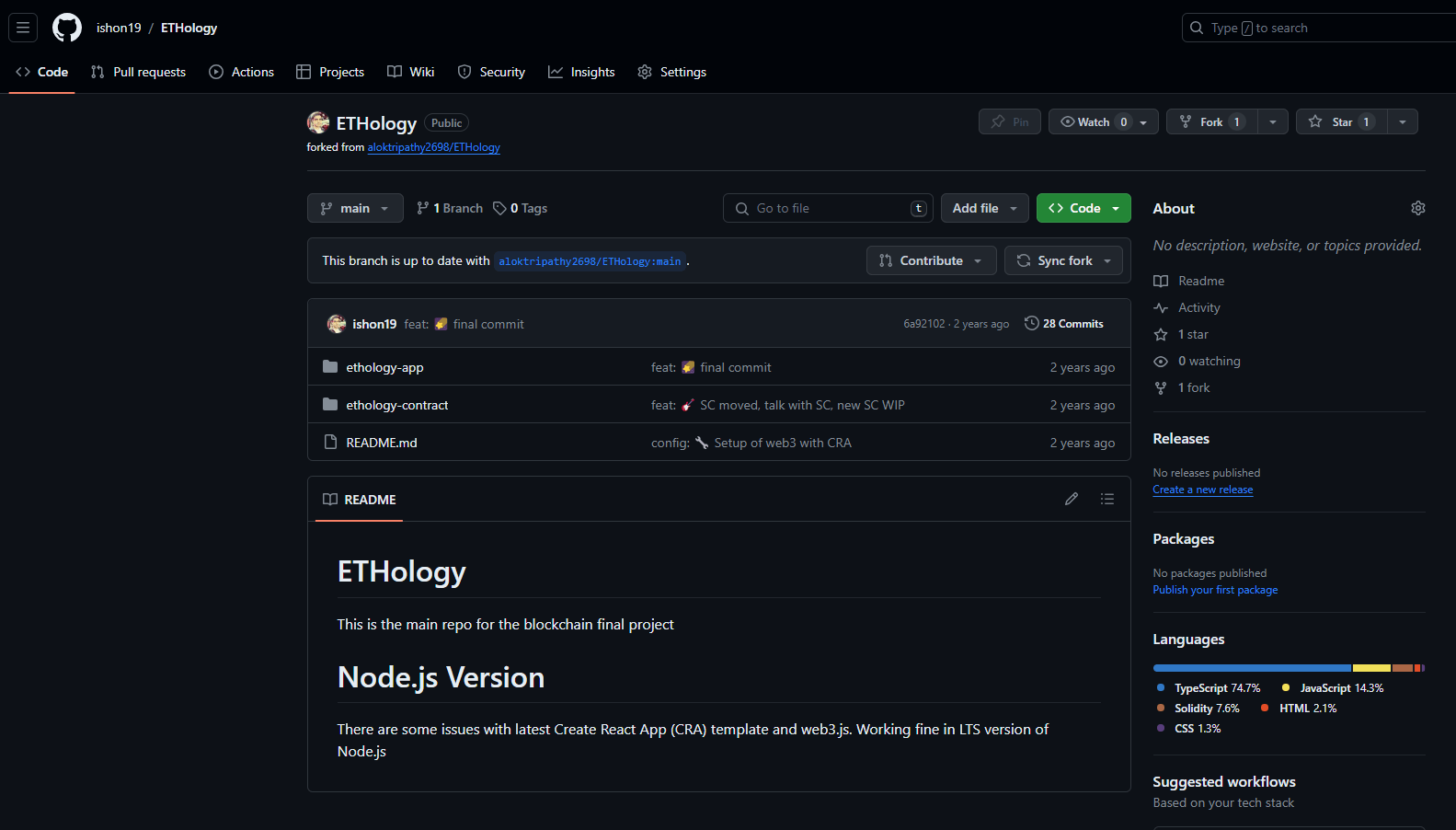Screen dimensions: 1456x830
Task: Open the CSS 1.3% language link
Action: (x=1188, y=728)
